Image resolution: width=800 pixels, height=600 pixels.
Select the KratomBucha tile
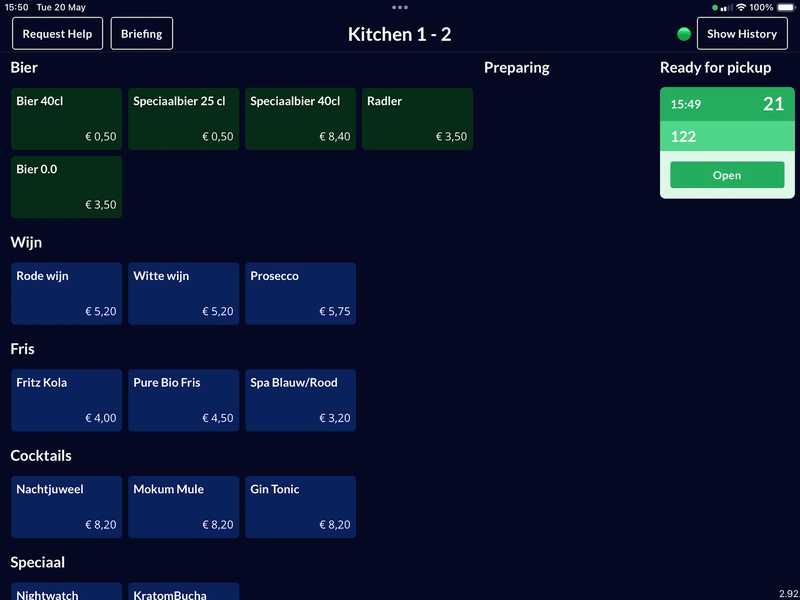click(x=184, y=592)
